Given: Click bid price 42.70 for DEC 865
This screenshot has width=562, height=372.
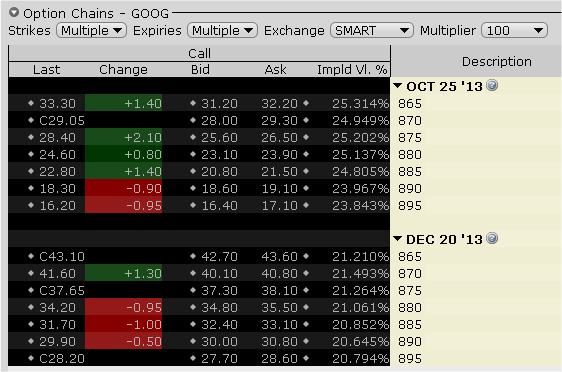Looking at the screenshot, I should pyautogui.click(x=219, y=257).
